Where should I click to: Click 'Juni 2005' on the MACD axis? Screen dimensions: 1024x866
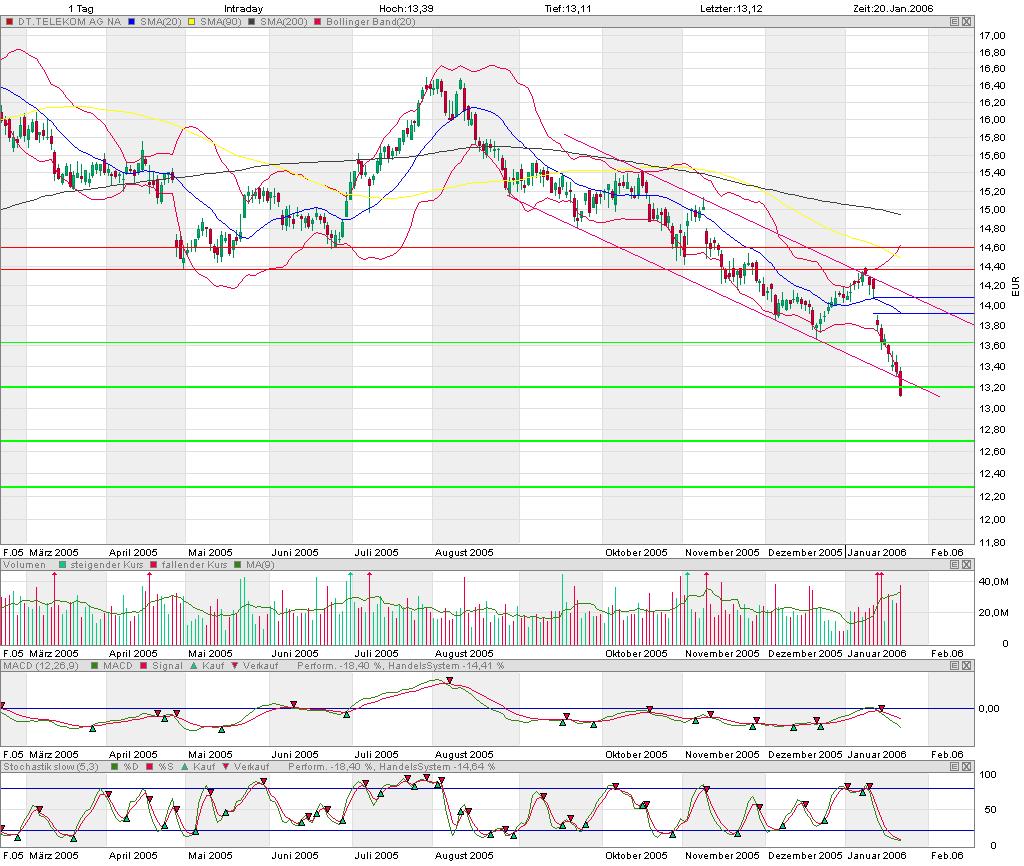295,755
